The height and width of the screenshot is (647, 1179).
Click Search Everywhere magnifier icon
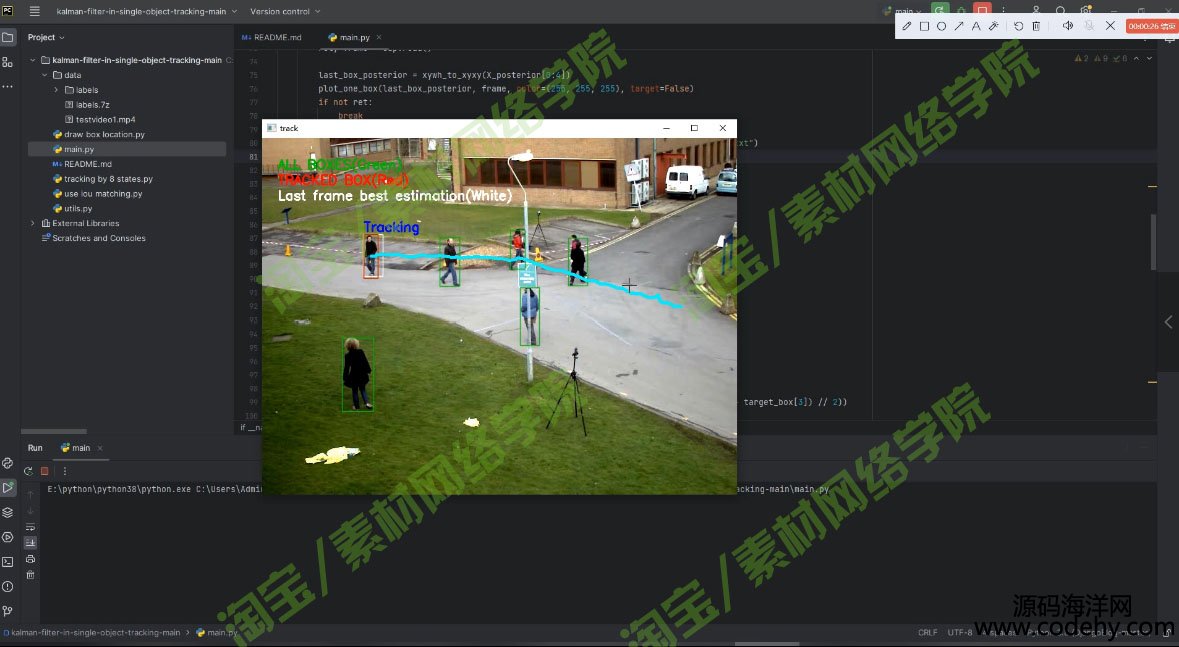[1060, 11]
